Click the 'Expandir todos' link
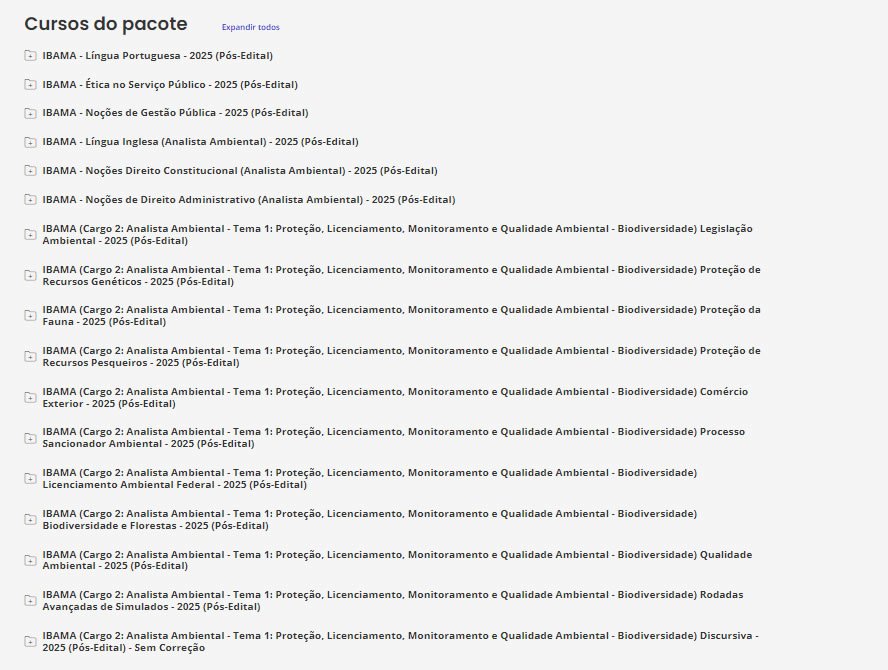888x670 pixels. 251,27
